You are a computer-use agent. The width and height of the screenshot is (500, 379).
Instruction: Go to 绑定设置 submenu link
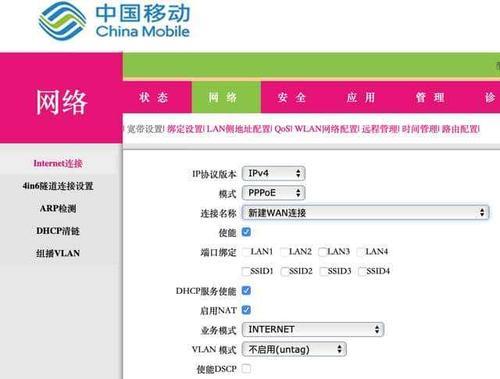pyautogui.click(x=185, y=129)
